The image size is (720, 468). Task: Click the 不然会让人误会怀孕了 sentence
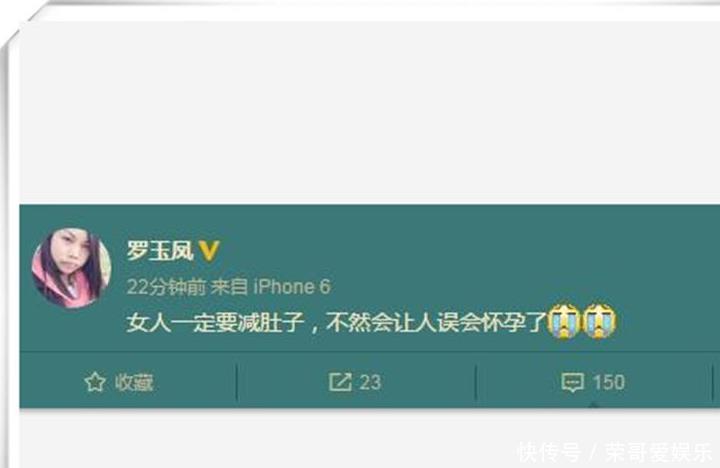coord(437,322)
